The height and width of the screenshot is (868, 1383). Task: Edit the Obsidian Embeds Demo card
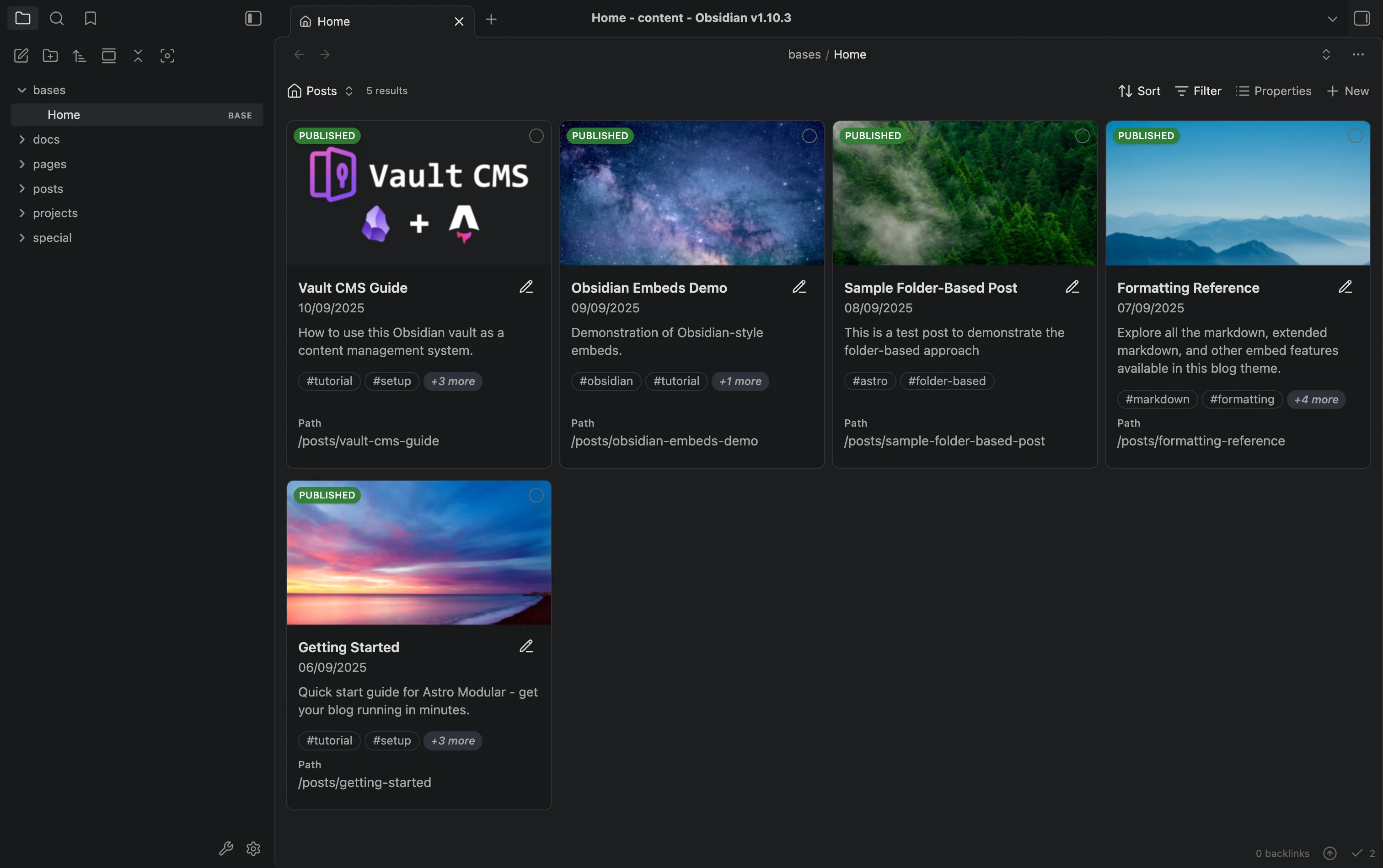[800, 287]
